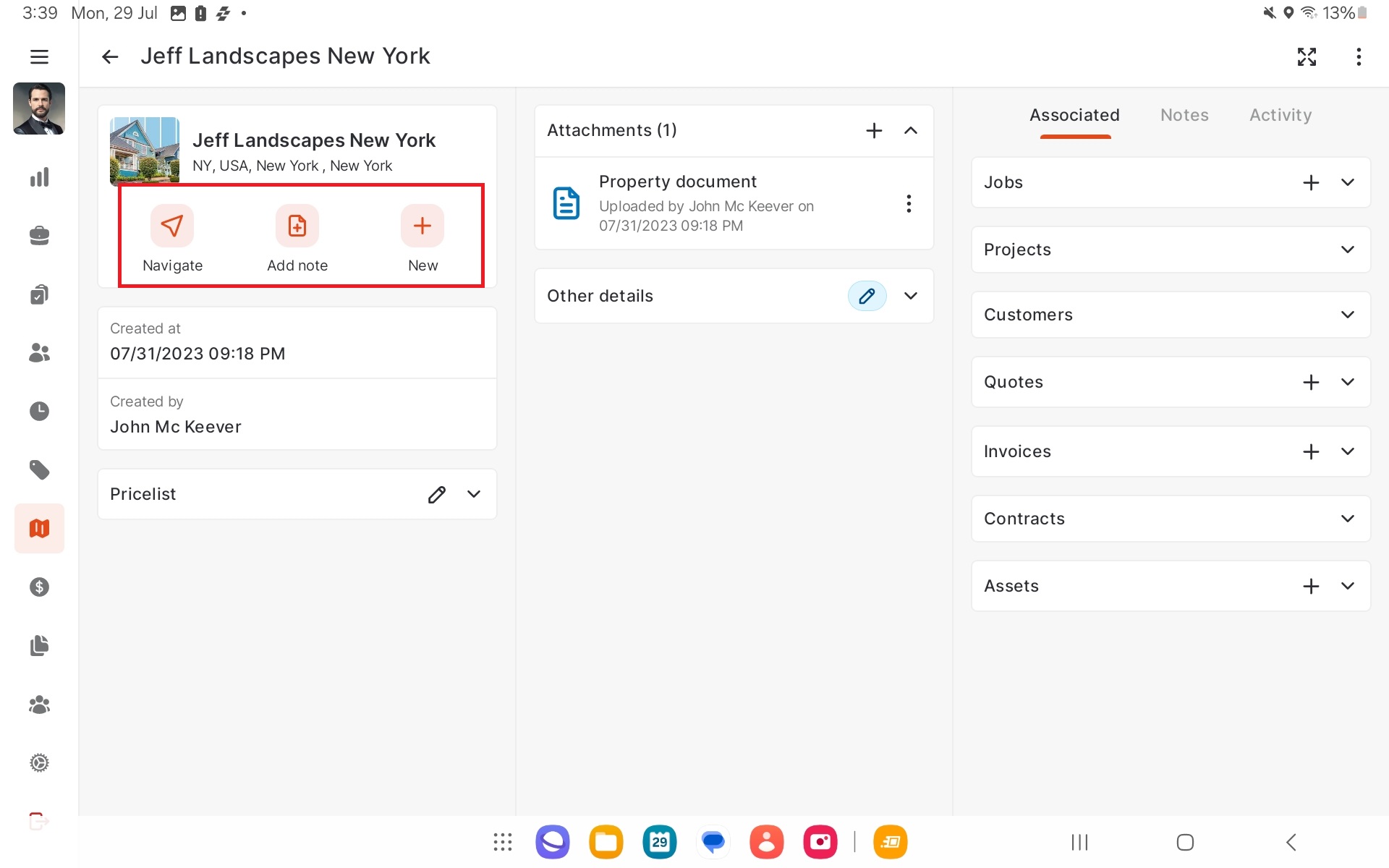Switch to the Activity tab
The width and height of the screenshot is (1389, 868).
(1280, 115)
